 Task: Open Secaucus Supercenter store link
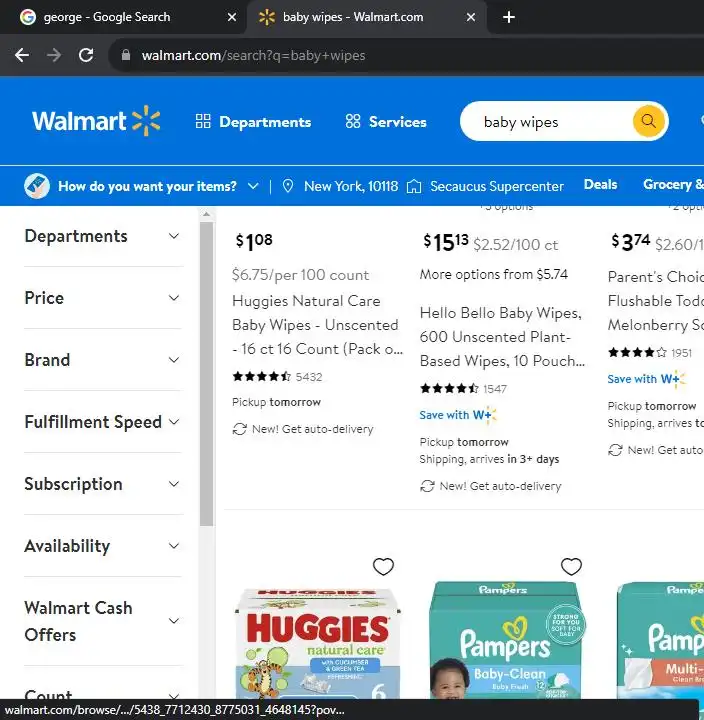pos(497,186)
